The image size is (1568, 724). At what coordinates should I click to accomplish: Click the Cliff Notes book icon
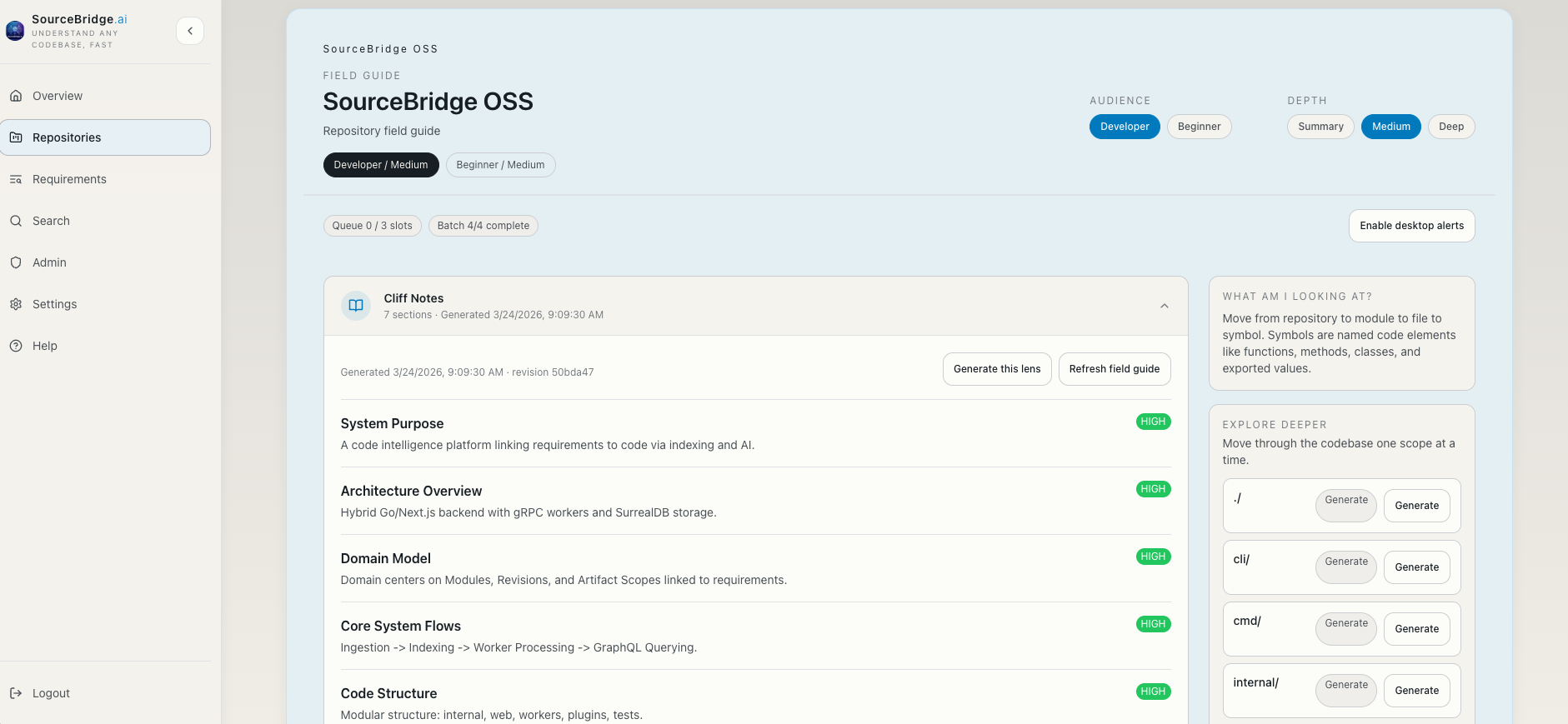(356, 306)
